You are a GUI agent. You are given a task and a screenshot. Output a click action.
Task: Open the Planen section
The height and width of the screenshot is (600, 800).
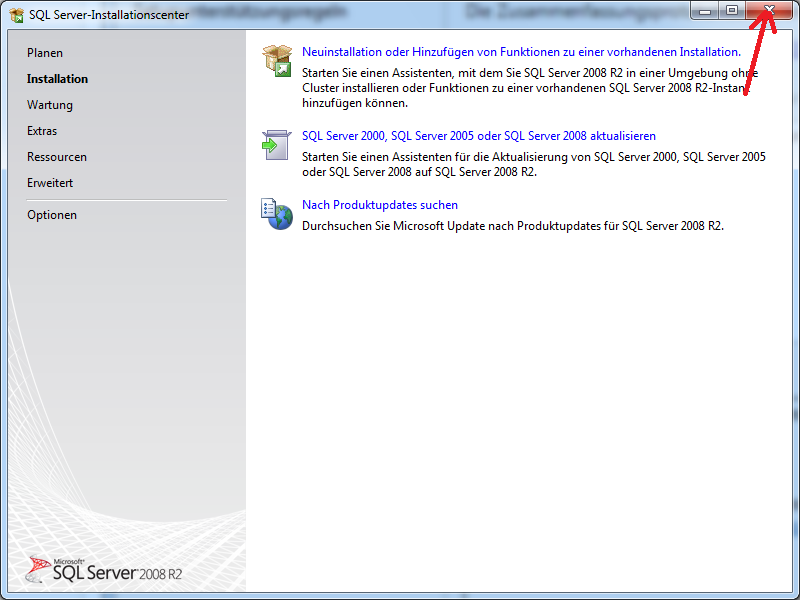(45, 53)
